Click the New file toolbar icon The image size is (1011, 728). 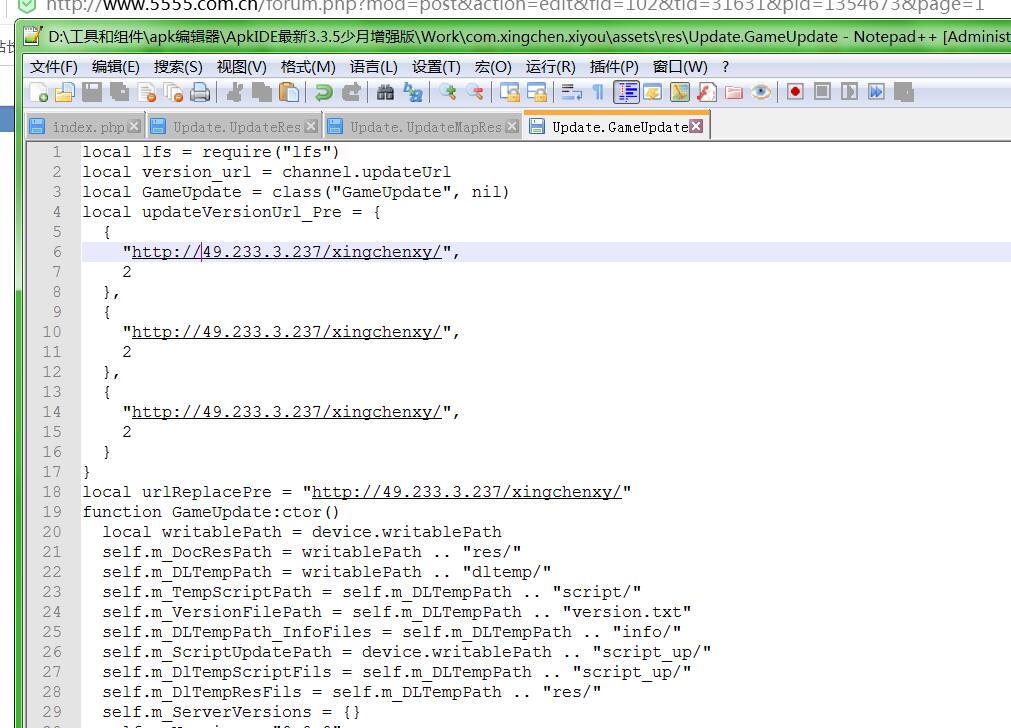tap(39, 93)
